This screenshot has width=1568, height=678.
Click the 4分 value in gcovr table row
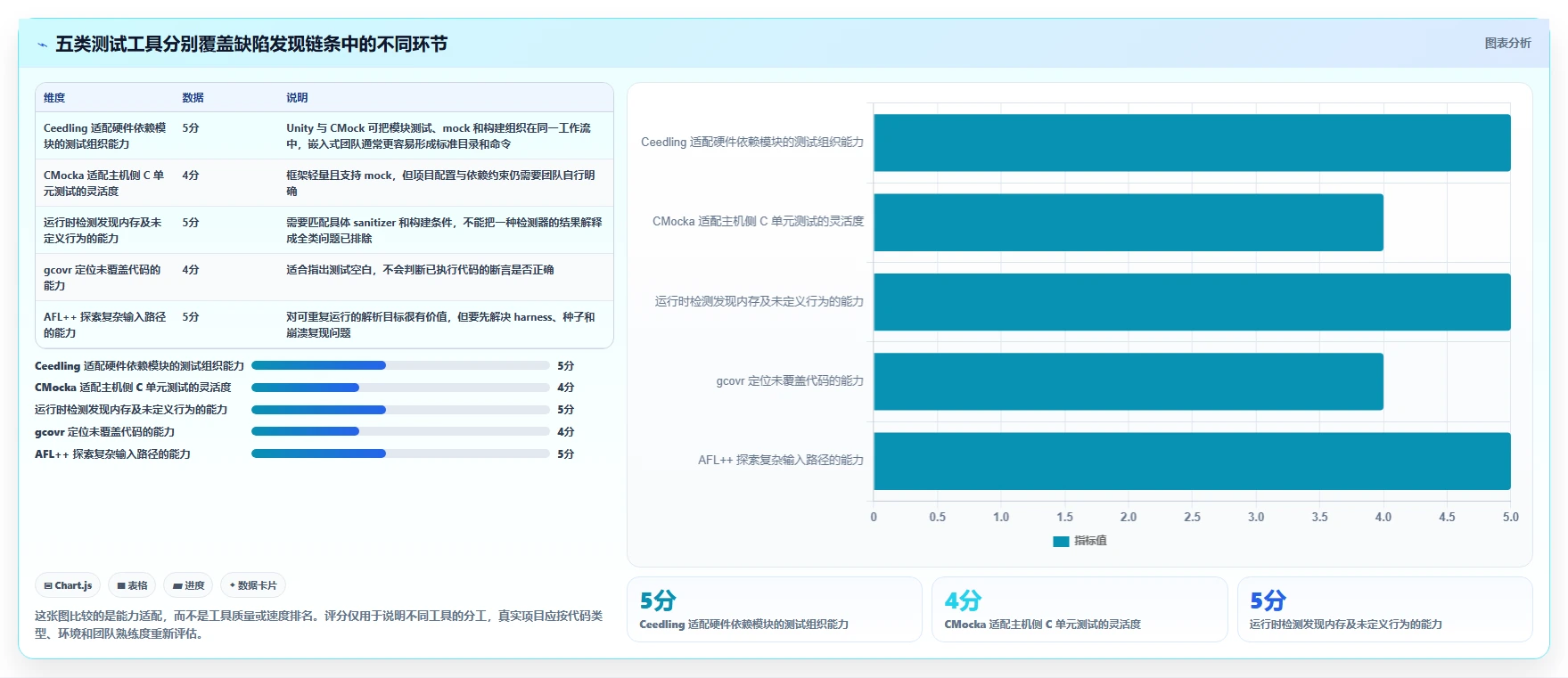pos(191,270)
